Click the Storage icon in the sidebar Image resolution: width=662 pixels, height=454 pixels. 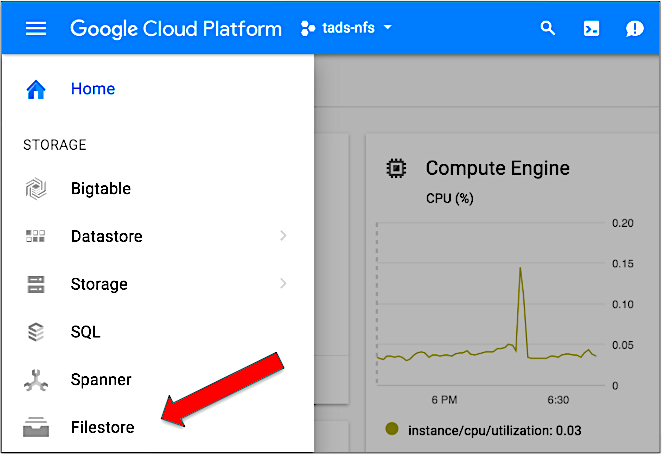click(36, 285)
